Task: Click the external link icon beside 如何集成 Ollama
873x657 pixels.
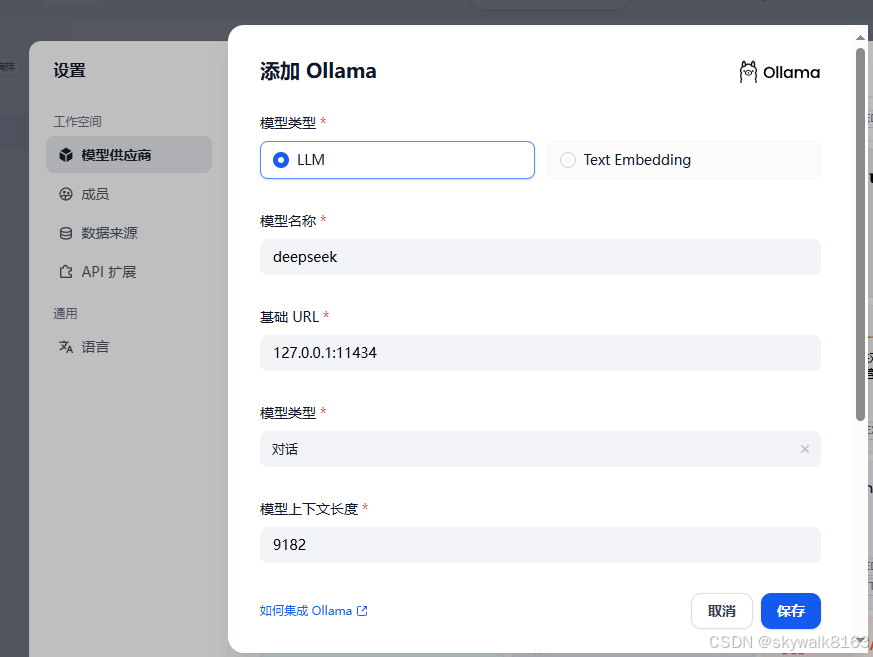Action: click(x=362, y=611)
